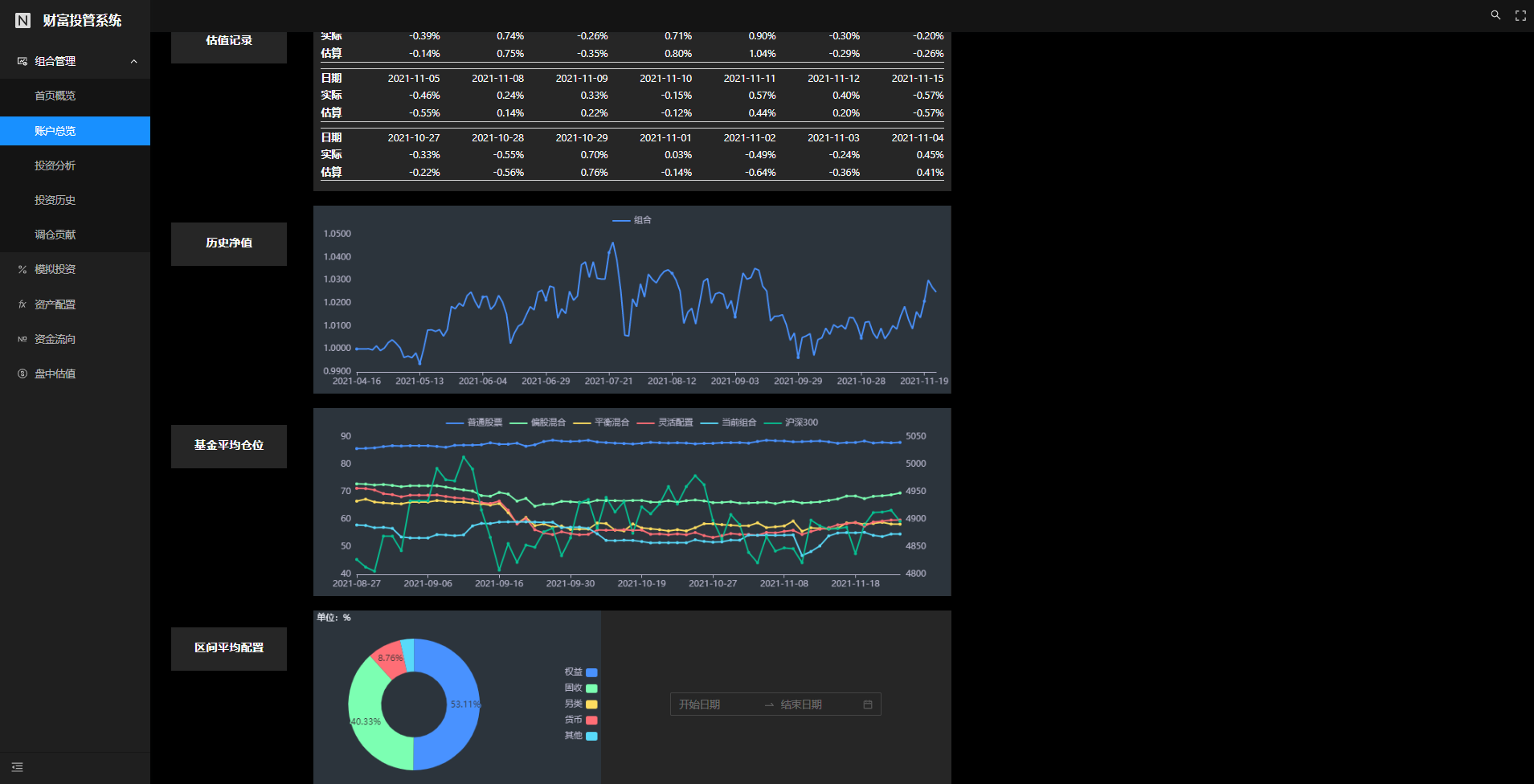Toggle 货币 pie legend swatch
This screenshot has width=1534, height=784.
click(591, 721)
